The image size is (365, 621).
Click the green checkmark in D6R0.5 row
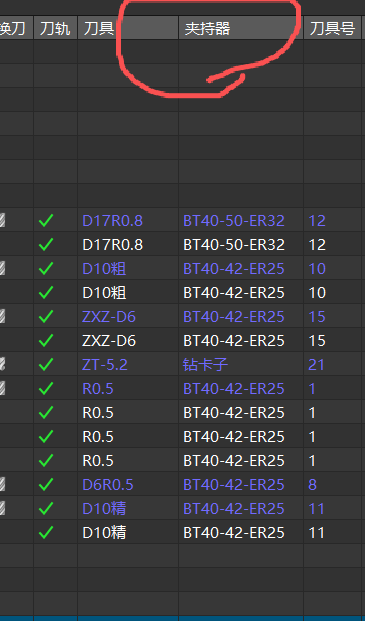46,484
